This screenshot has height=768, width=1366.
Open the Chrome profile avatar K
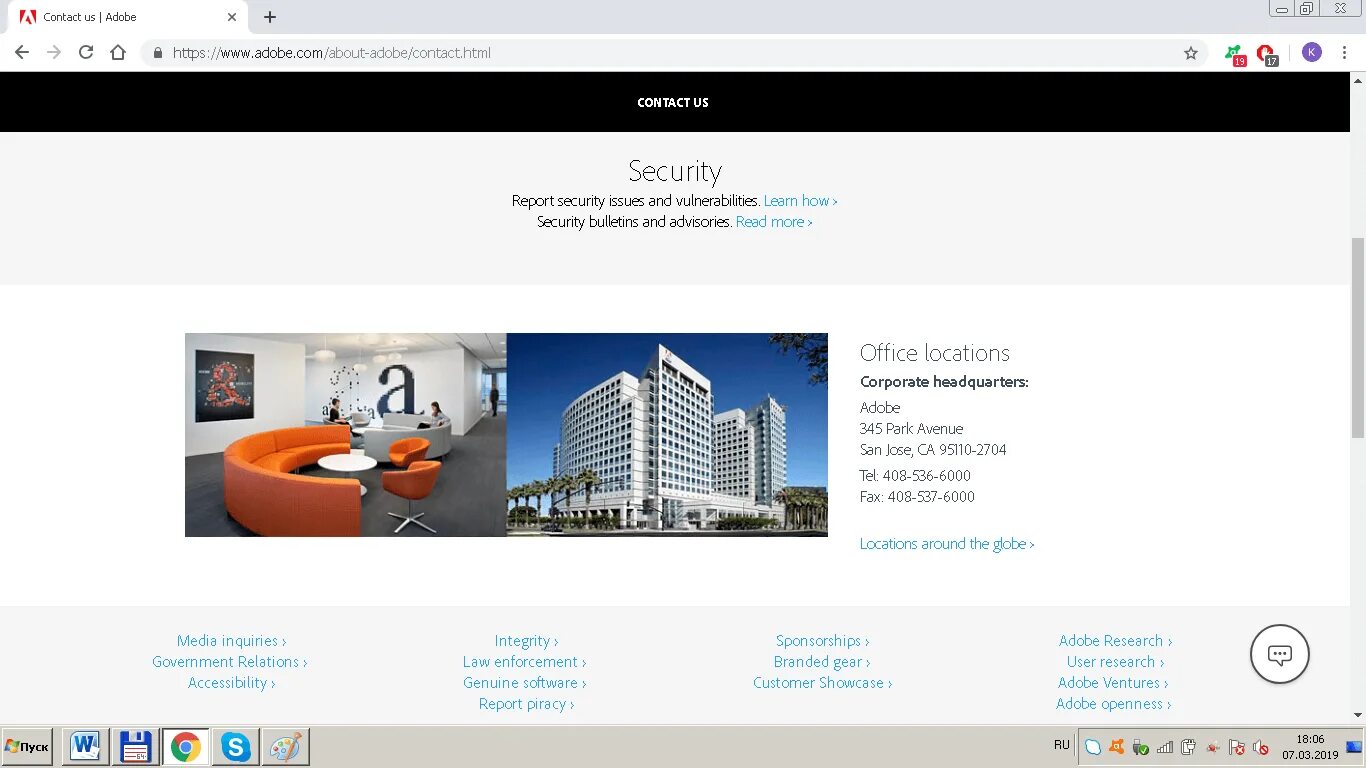pos(1311,53)
